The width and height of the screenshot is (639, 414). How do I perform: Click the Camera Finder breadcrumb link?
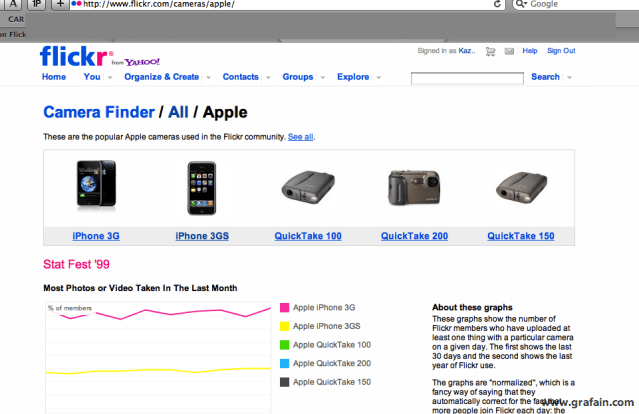[x=99, y=112]
